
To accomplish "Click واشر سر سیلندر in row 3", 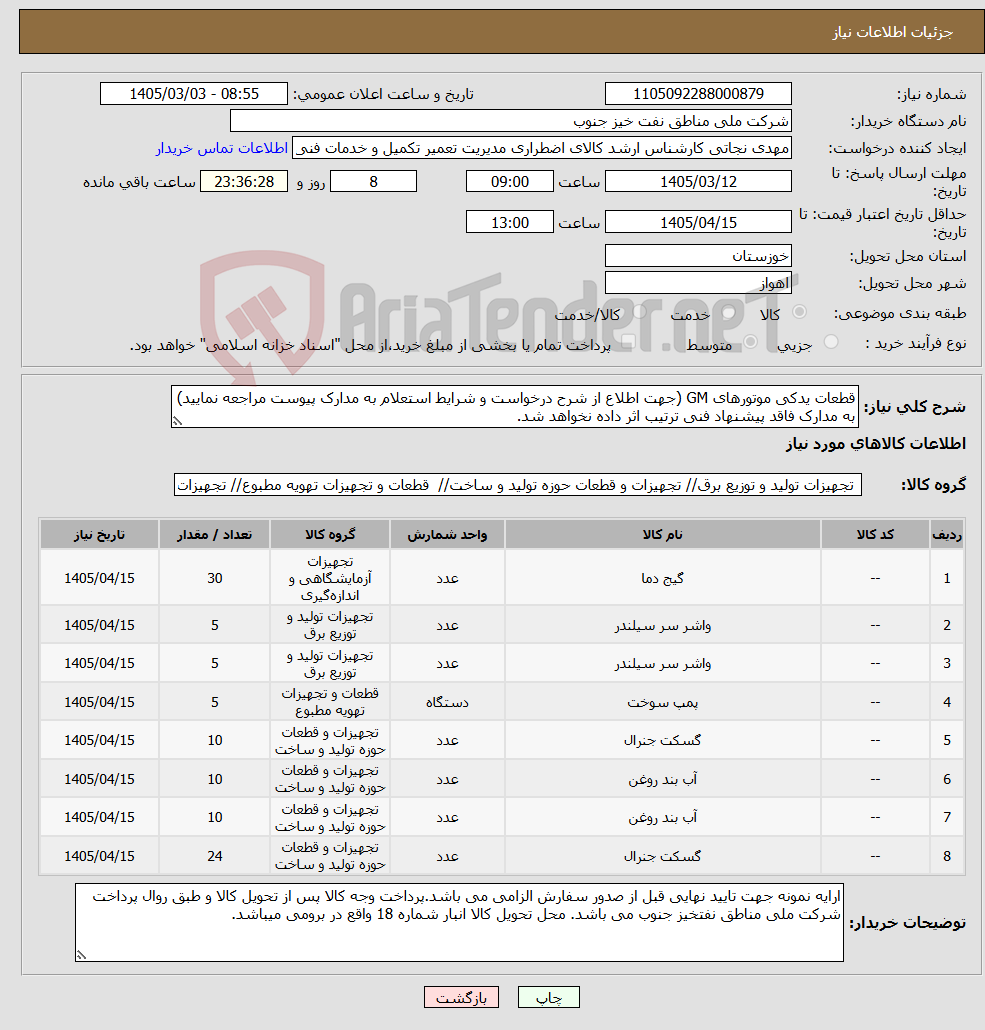I will tap(662, 663).
